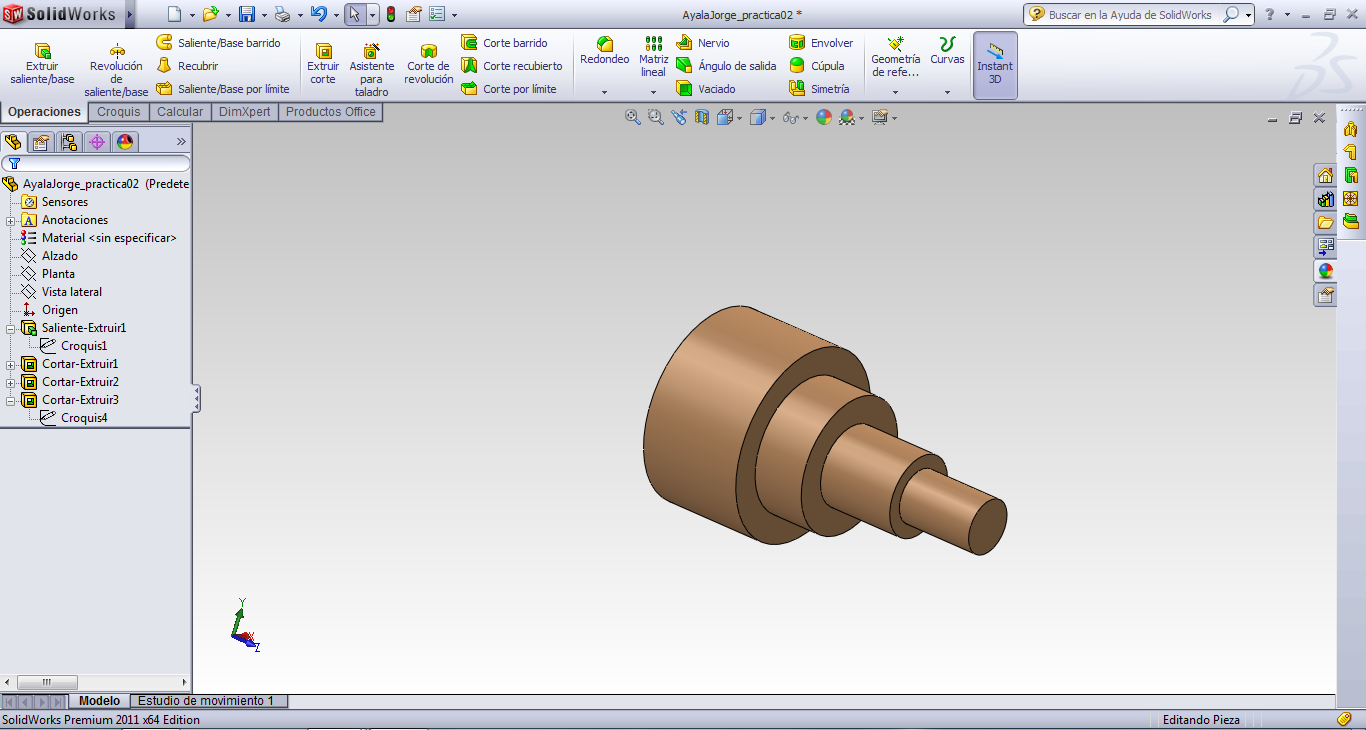Select the Nervio tool
1366x730 pixels.
(x=714, y=43)
